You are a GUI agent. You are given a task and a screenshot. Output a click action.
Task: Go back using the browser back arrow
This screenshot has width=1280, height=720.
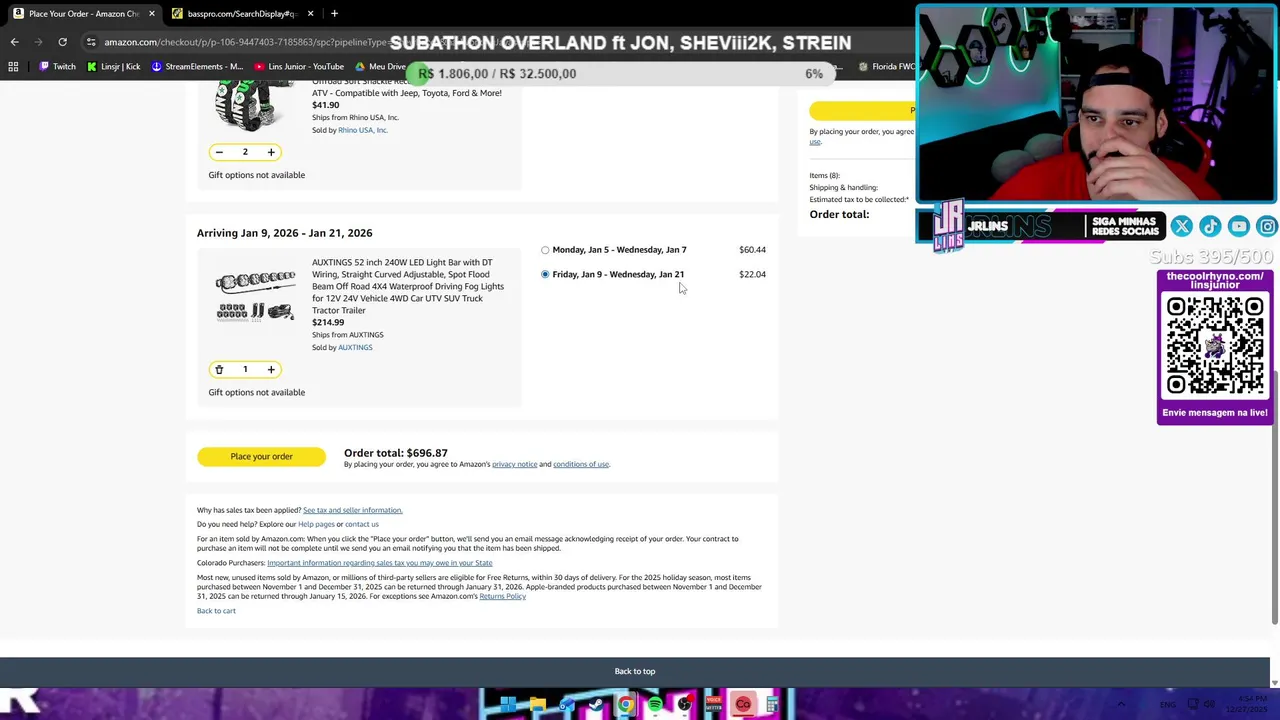tap(14, 42)
